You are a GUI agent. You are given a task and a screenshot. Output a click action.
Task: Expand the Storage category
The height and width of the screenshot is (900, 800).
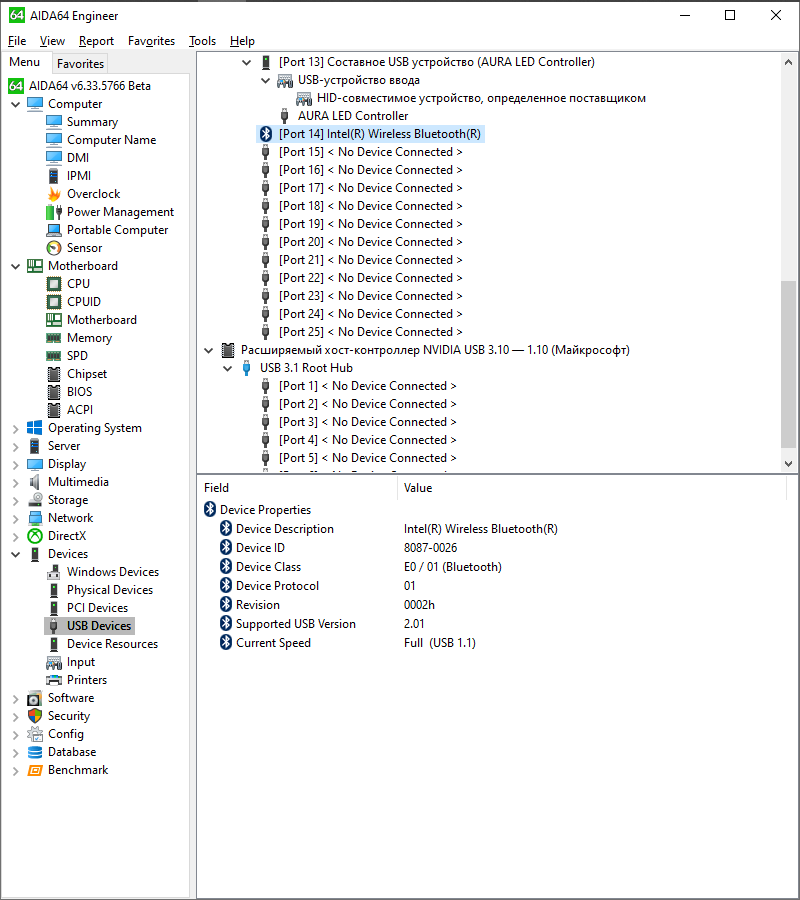pyautogui.click(x=15, y=499)
